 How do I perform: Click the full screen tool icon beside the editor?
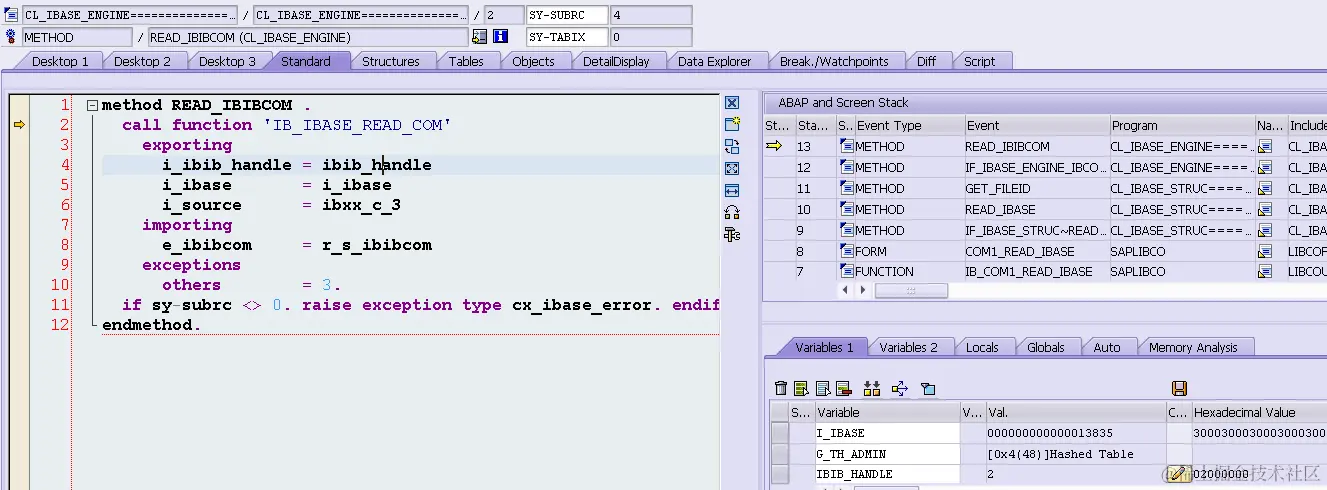[731, 168]
